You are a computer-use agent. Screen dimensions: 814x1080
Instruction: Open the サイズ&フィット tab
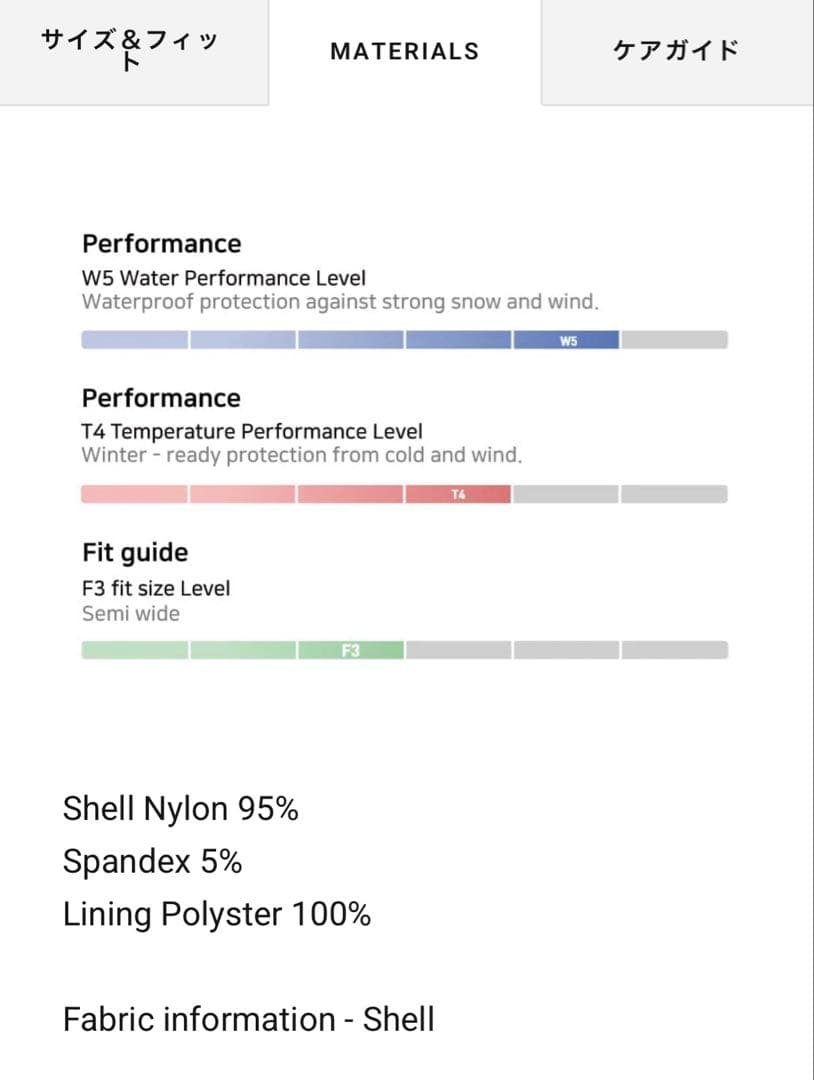pos(134,51)
